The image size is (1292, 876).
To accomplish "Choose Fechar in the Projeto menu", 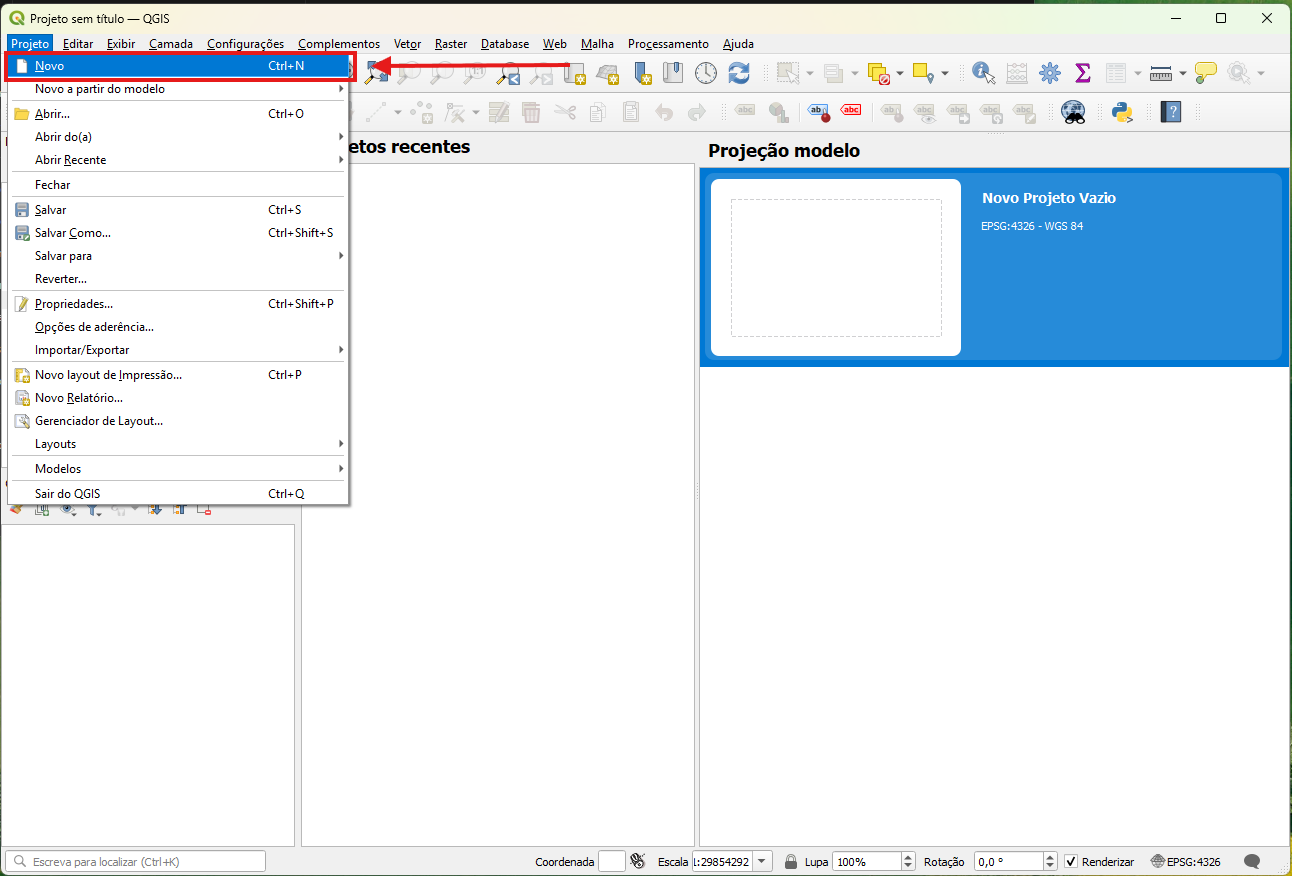I will pos(178,185).
